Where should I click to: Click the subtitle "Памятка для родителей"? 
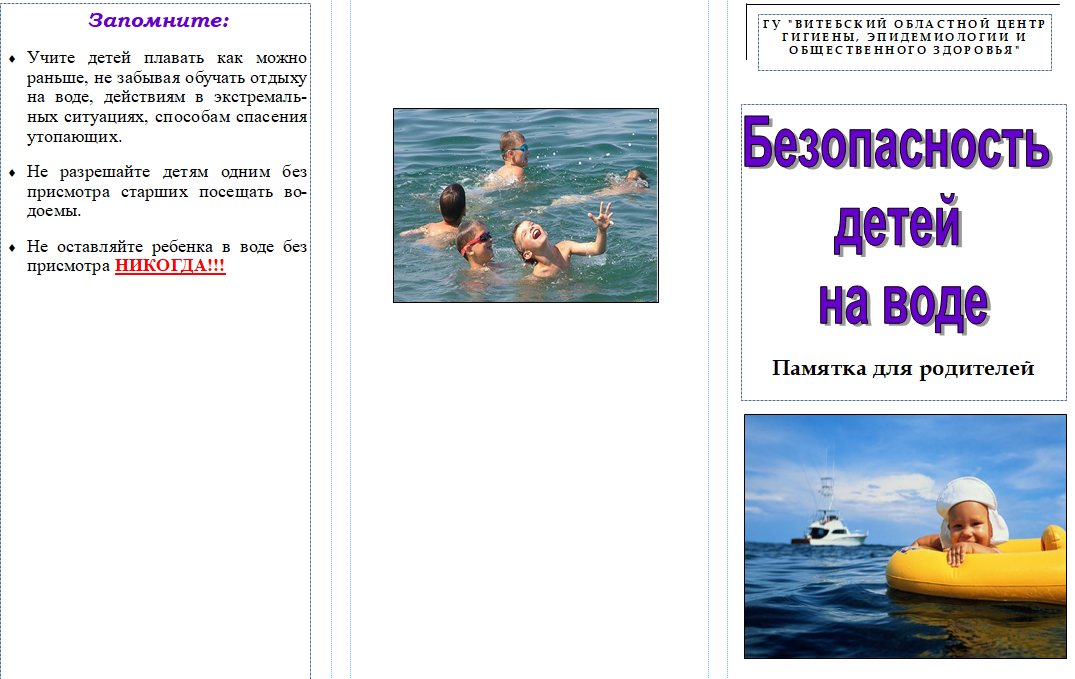coord(903,368)
